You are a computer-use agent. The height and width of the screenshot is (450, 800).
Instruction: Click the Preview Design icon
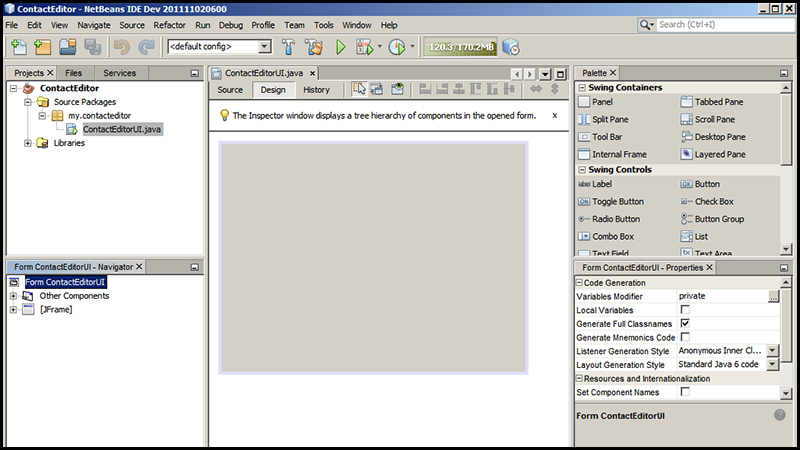point(397,89)
